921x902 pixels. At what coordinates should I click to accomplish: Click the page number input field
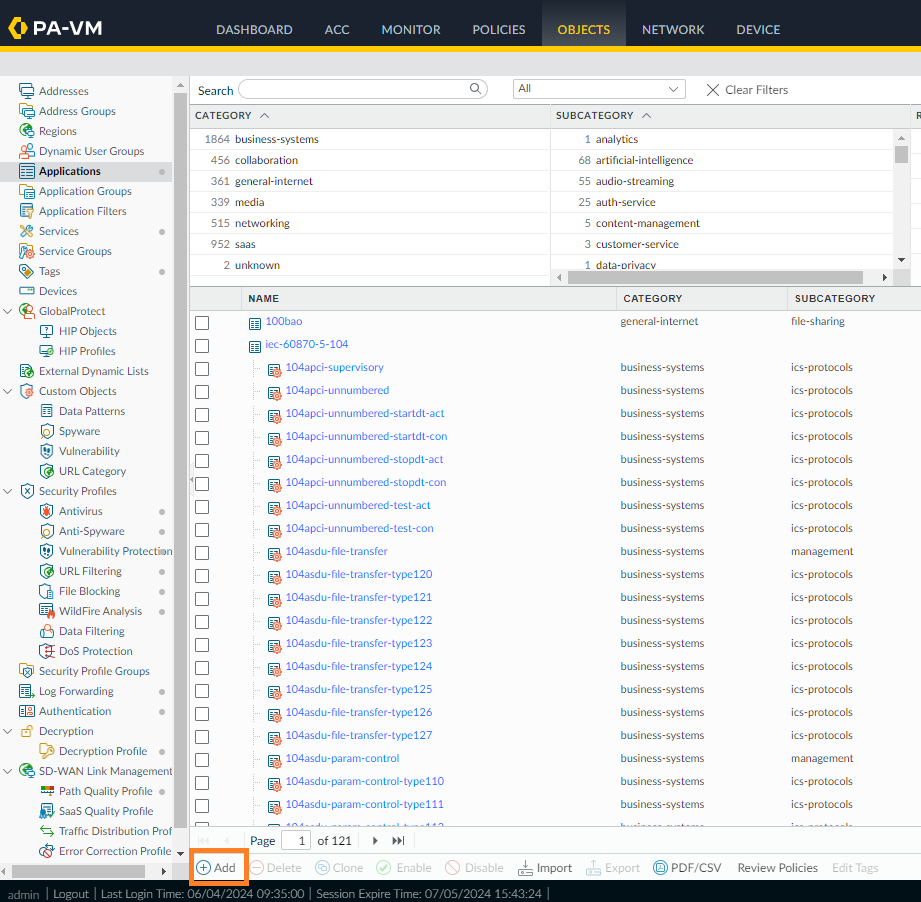pos(296,841)
